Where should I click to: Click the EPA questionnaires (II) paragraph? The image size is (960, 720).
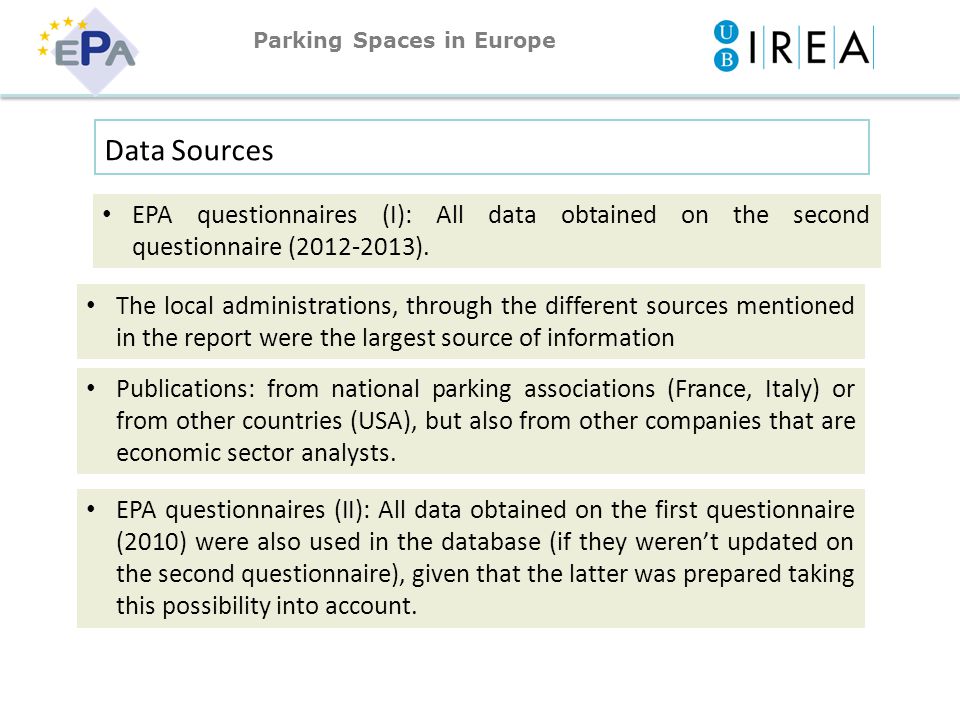pos(485,558)
